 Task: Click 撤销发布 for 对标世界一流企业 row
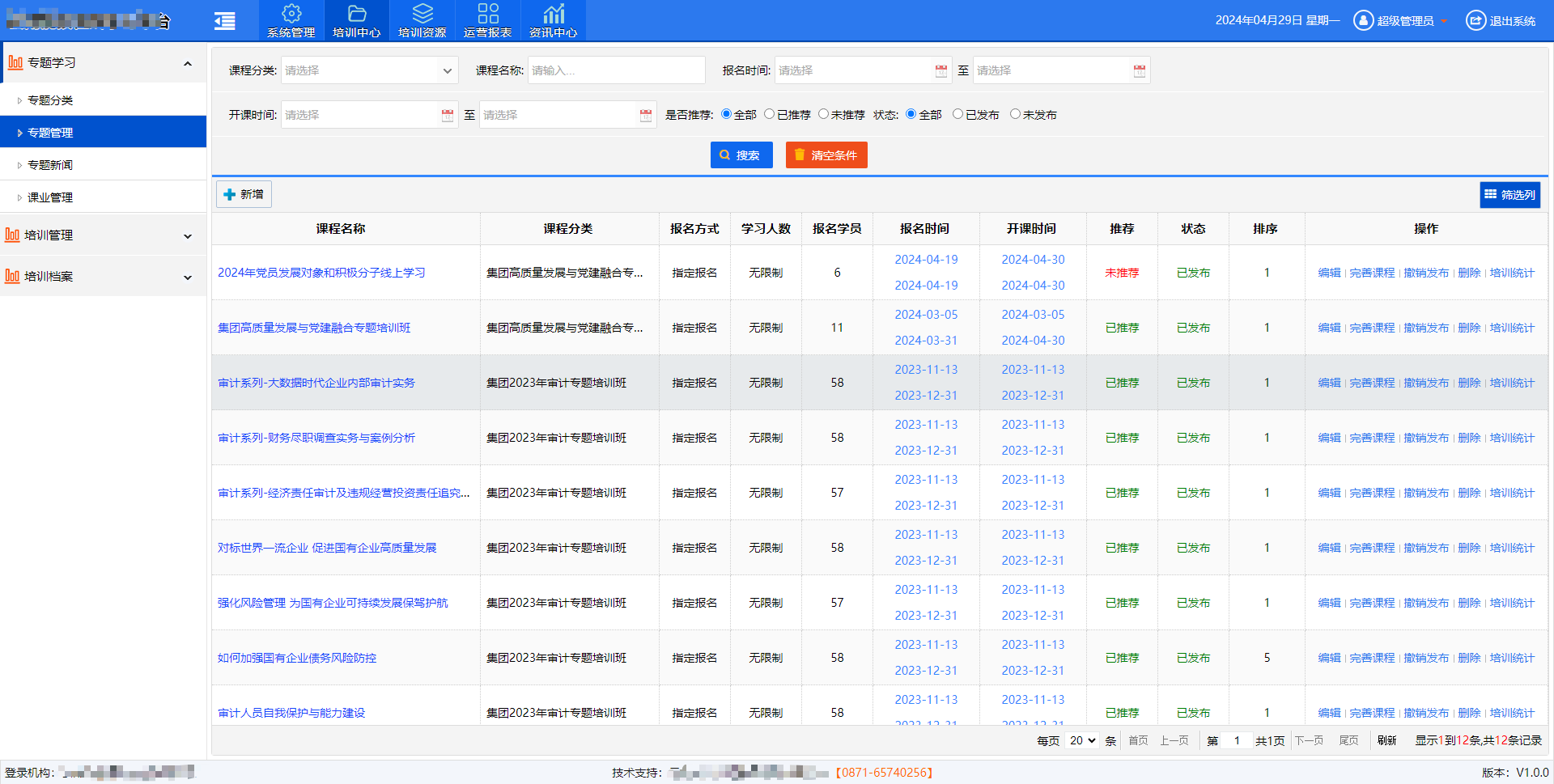[1426, 548]
